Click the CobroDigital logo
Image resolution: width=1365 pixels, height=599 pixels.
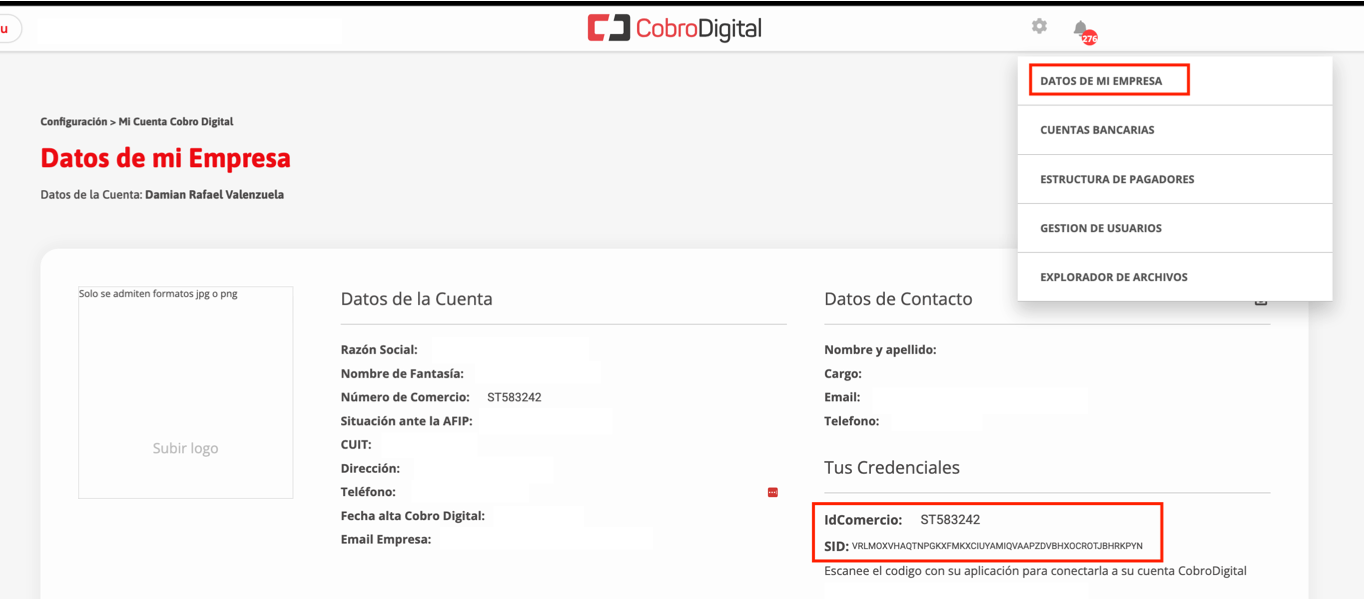tap(675, 28)
